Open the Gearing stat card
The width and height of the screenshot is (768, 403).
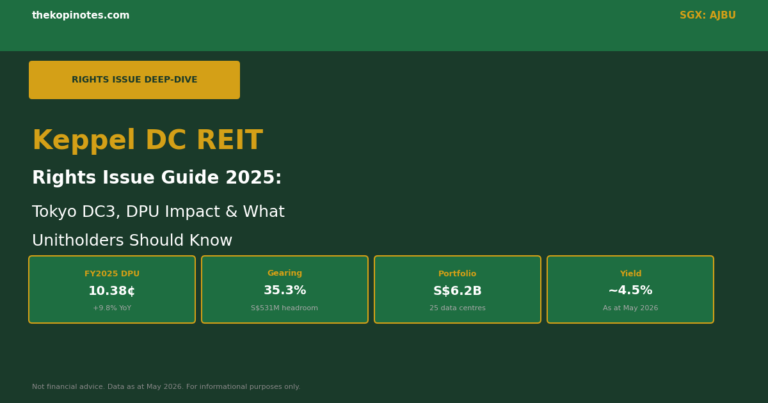(285, 289)
